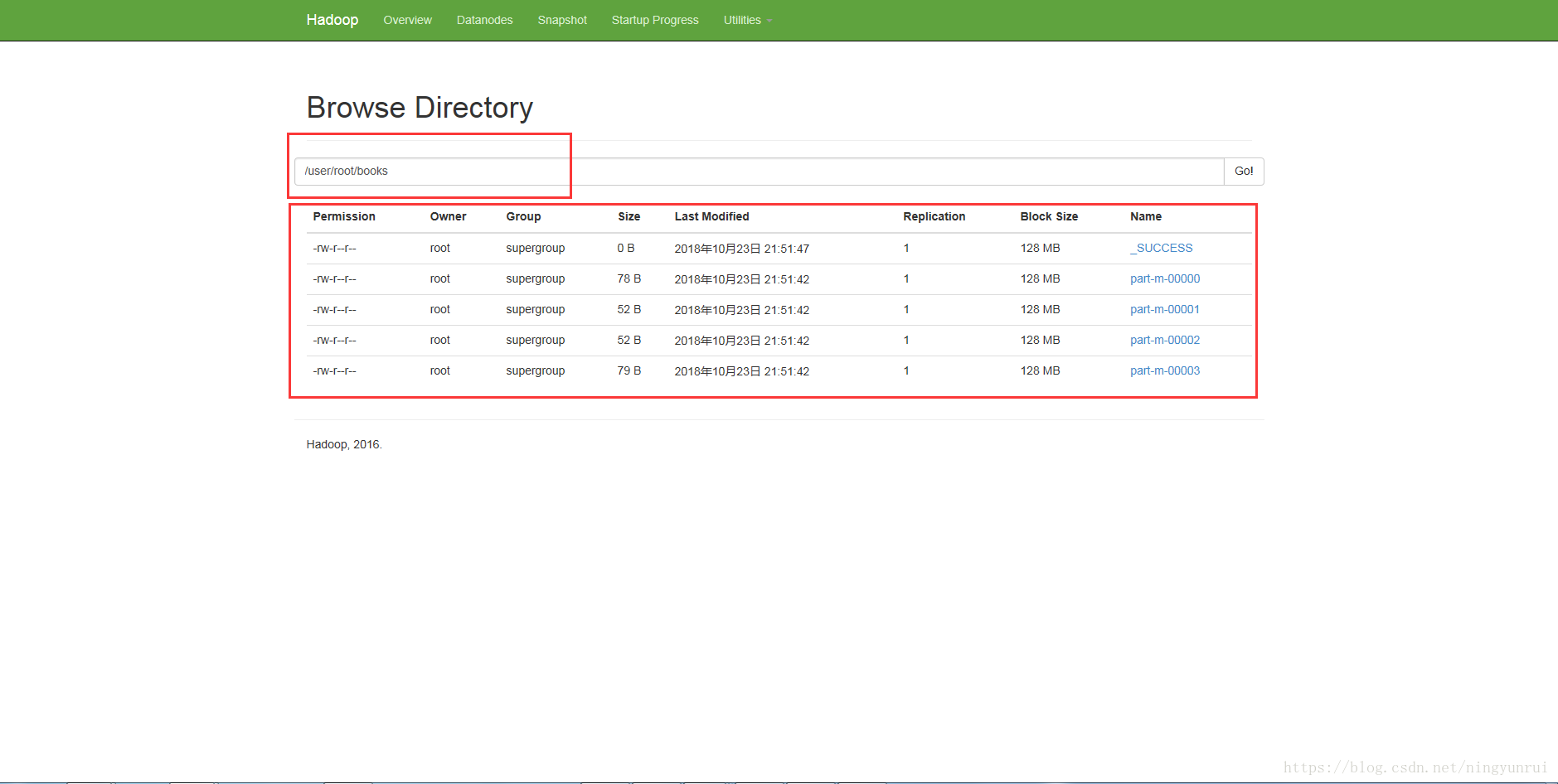Click the Browse Directory heading
Screen dimensions: 1558x784
pos(420,108)
